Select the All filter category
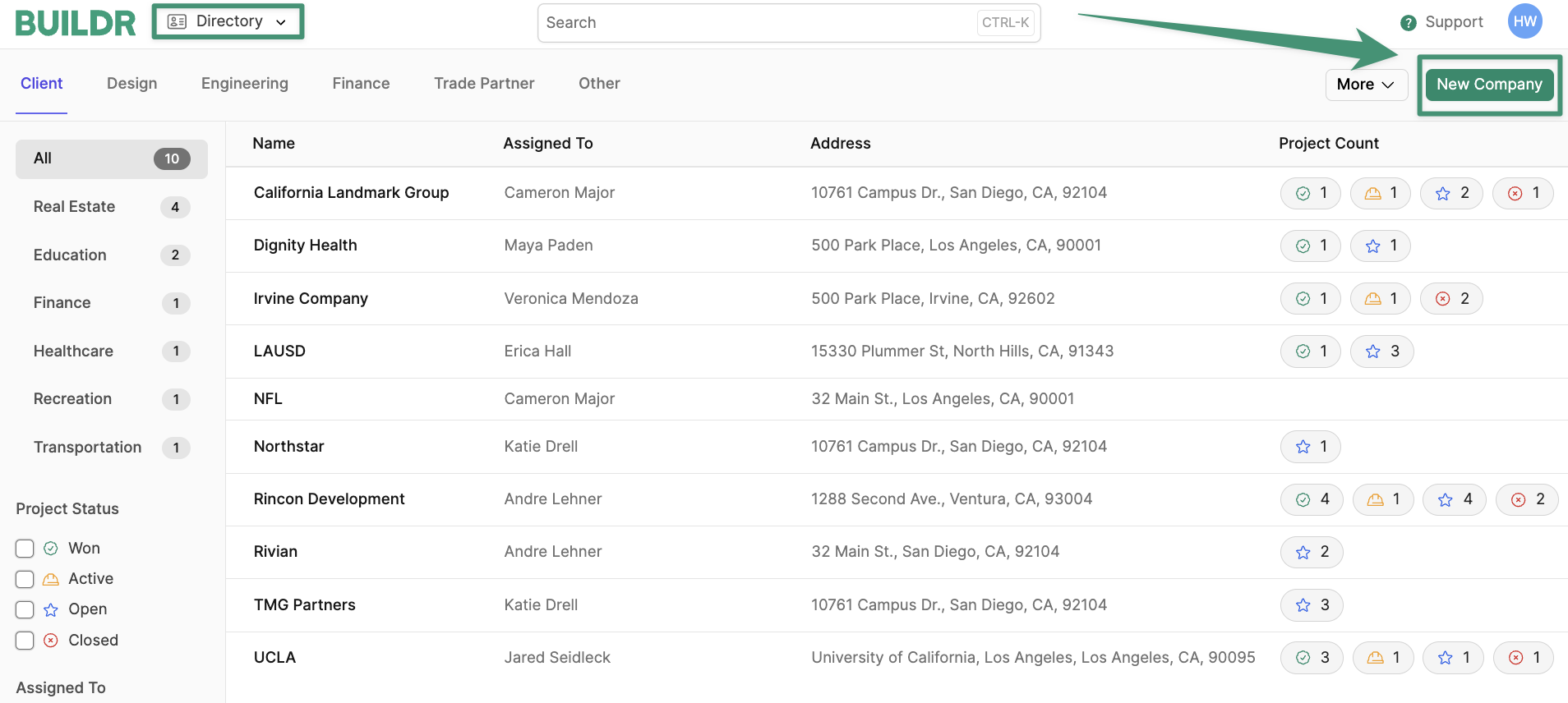 [x=112, y=159]
